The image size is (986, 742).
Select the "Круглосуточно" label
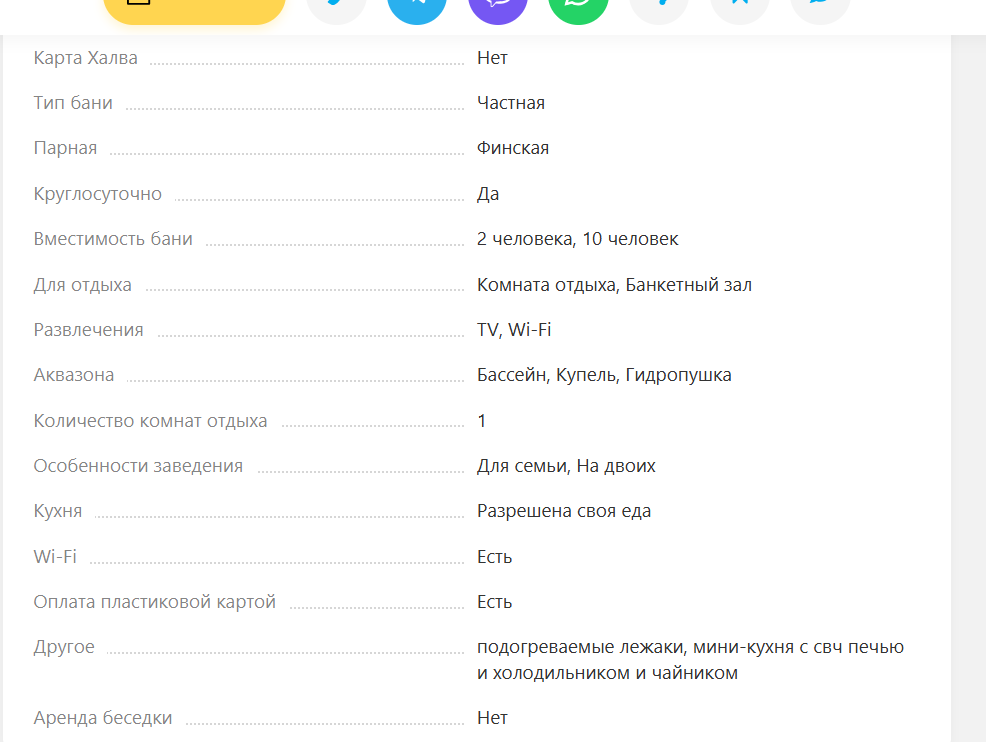(x=97, y=194)
